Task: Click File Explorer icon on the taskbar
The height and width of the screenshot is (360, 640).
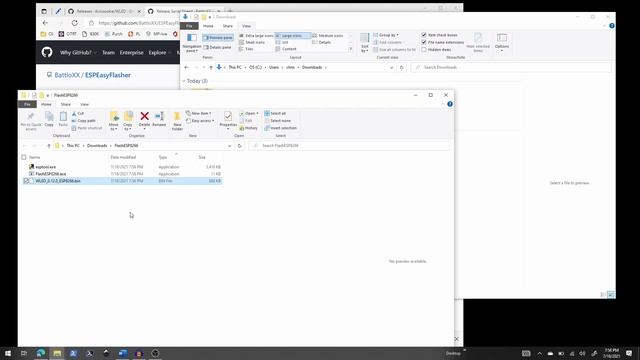Action: point(57,353)
